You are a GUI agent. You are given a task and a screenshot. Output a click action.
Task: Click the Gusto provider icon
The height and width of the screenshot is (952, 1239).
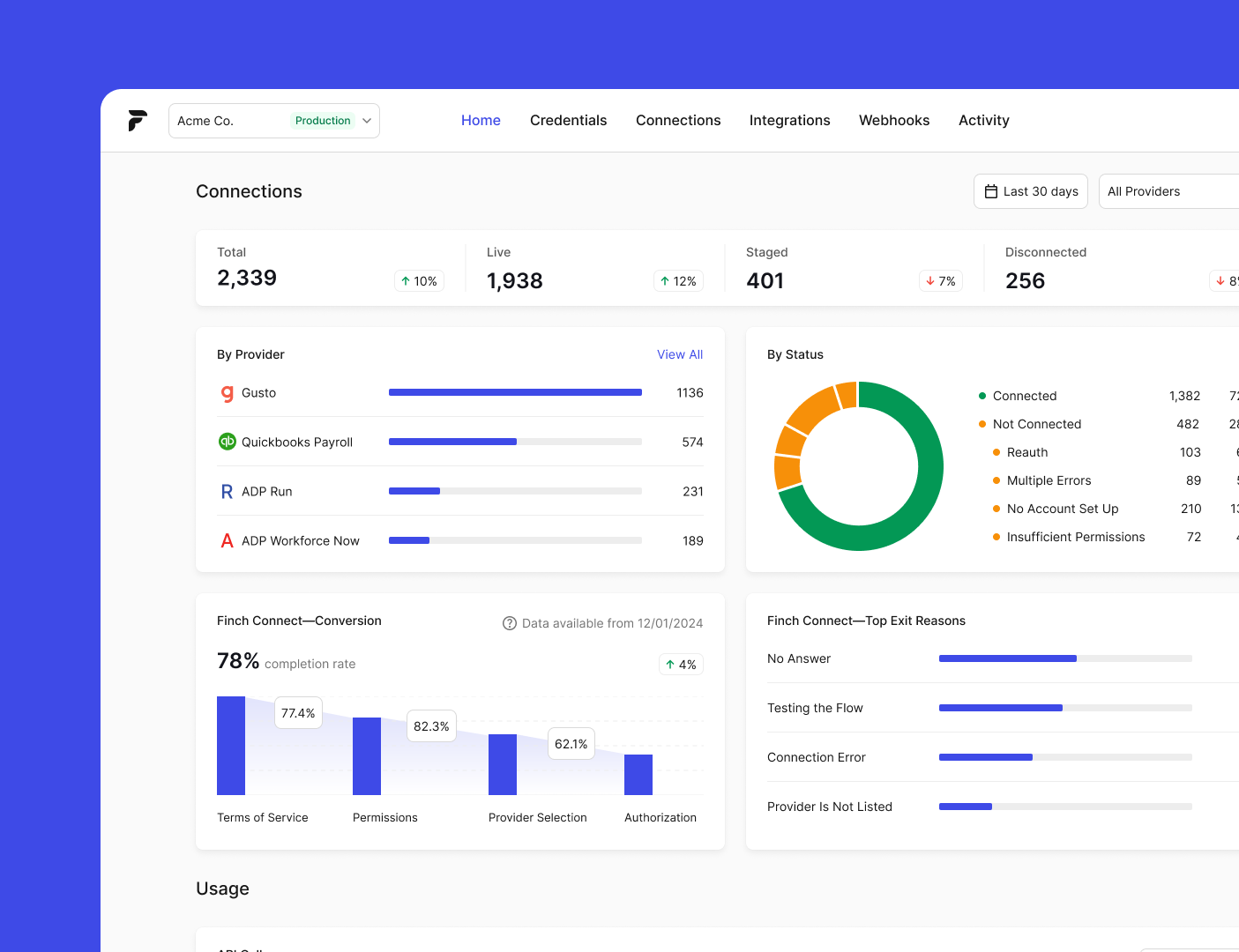(x=228, y=393)
